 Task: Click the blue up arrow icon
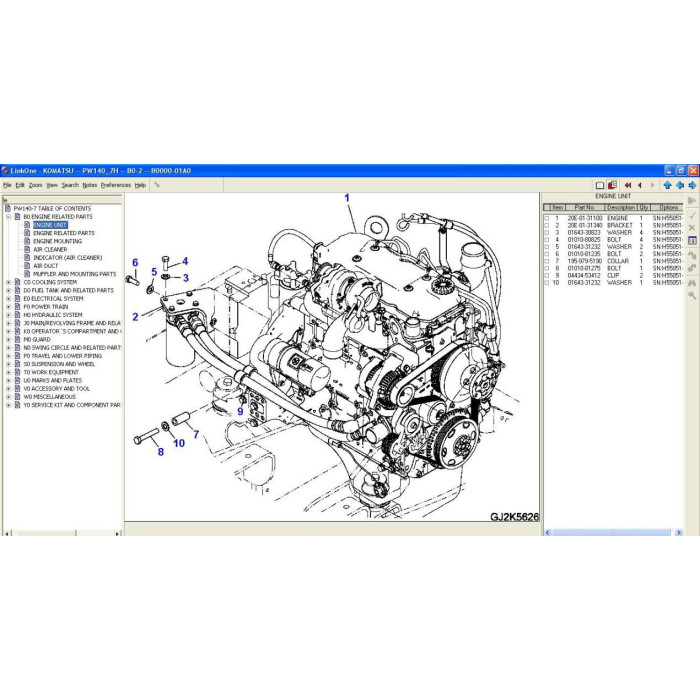667,185
